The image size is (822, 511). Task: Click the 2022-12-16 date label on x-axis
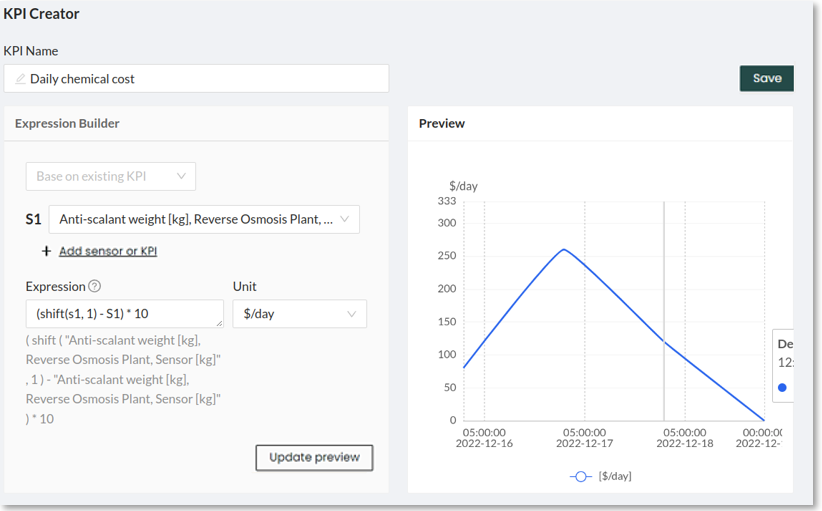coord(484,443)
